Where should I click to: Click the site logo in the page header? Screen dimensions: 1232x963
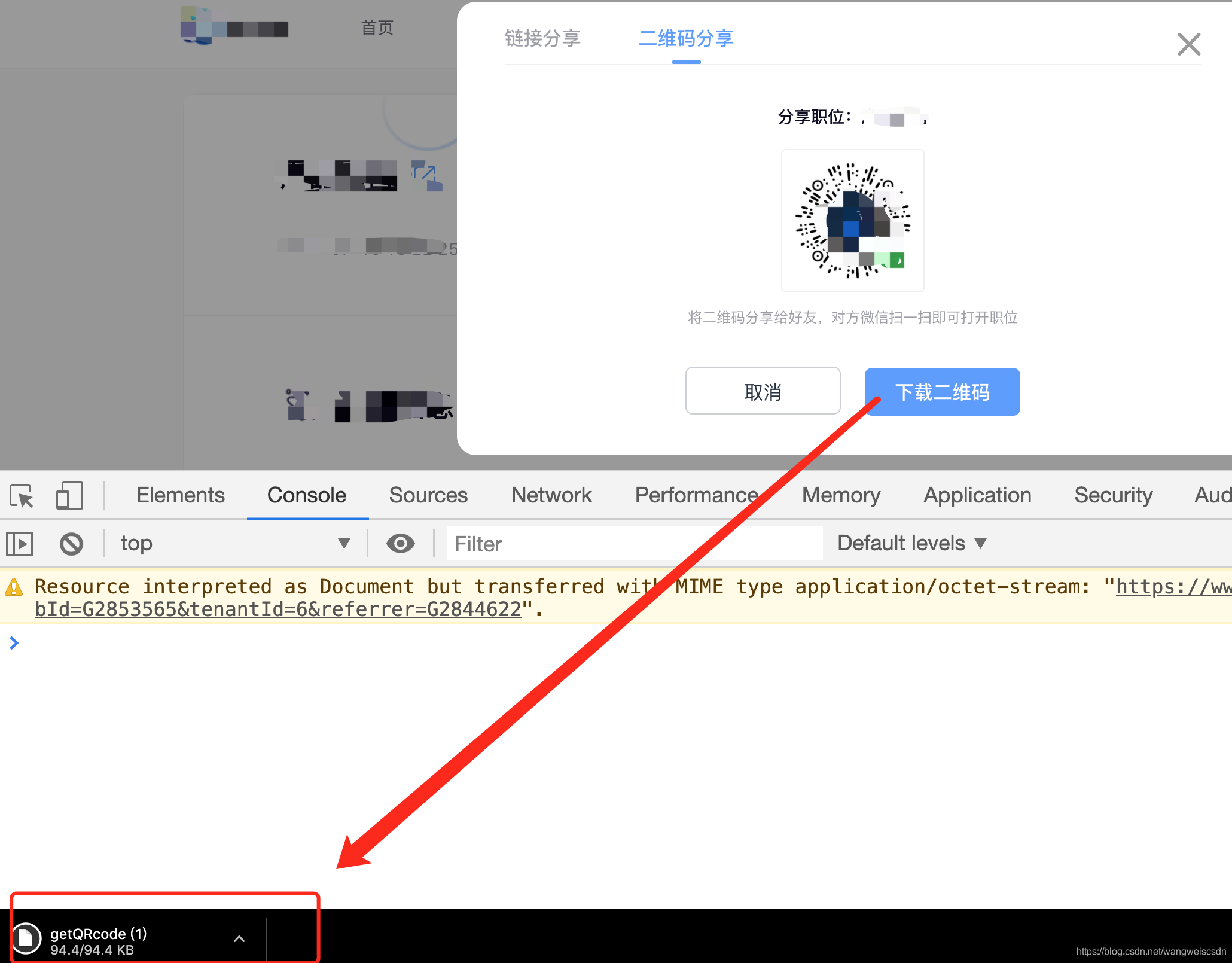click(x=234, y=26)
